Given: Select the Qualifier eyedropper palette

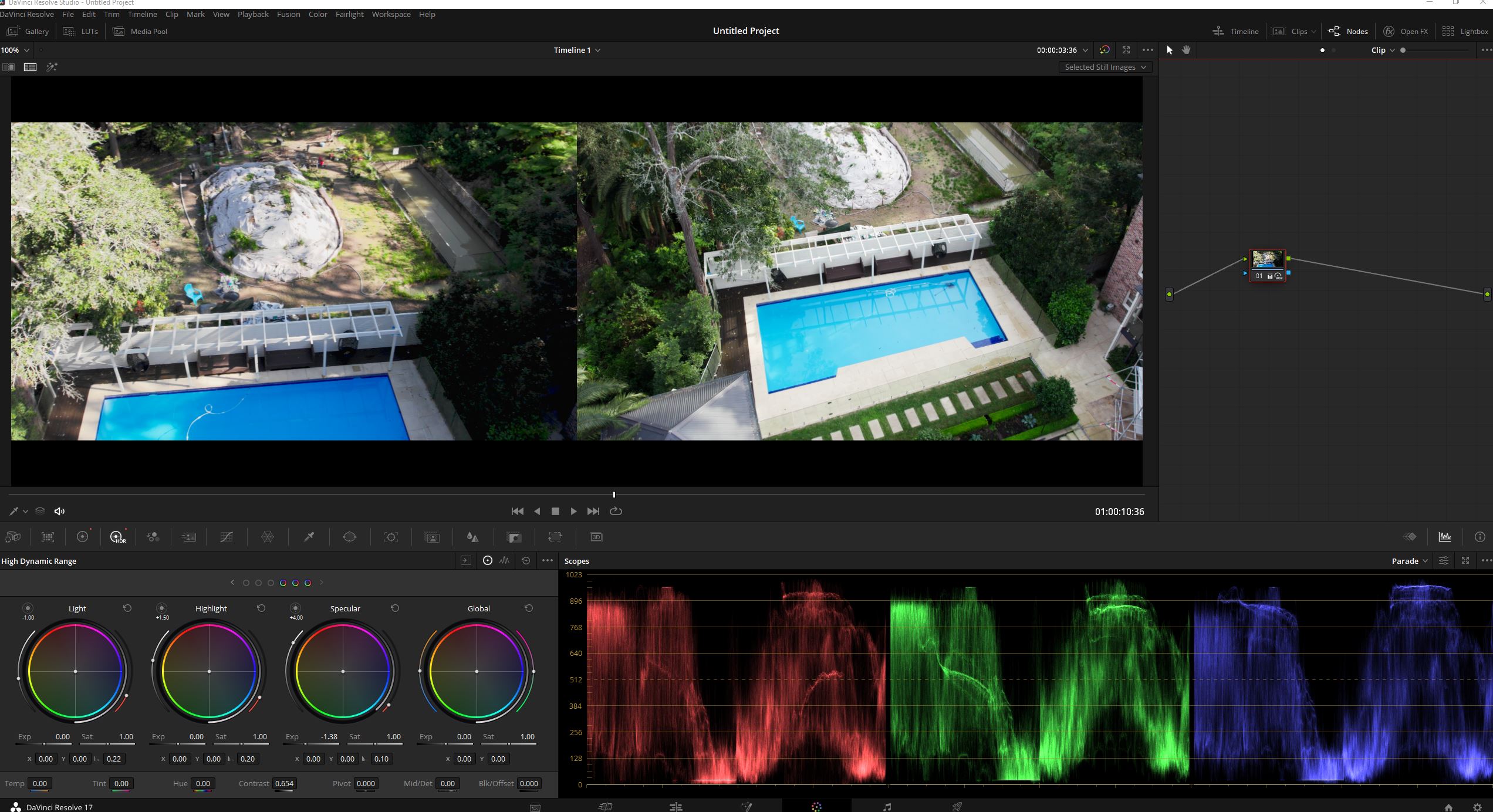Looking at the screenshot, I should click(x=309, y=537).
